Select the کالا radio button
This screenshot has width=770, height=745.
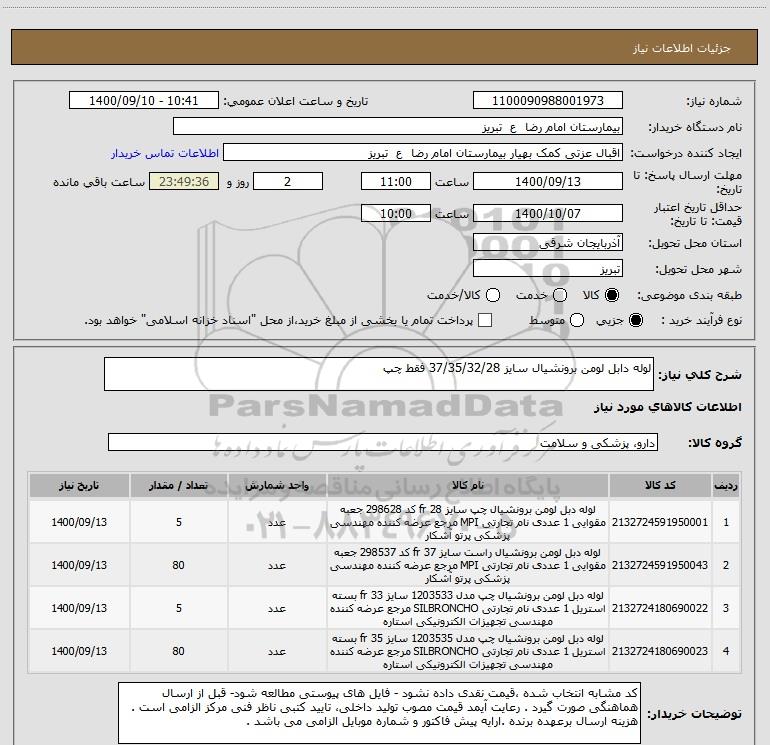(612, 295)
